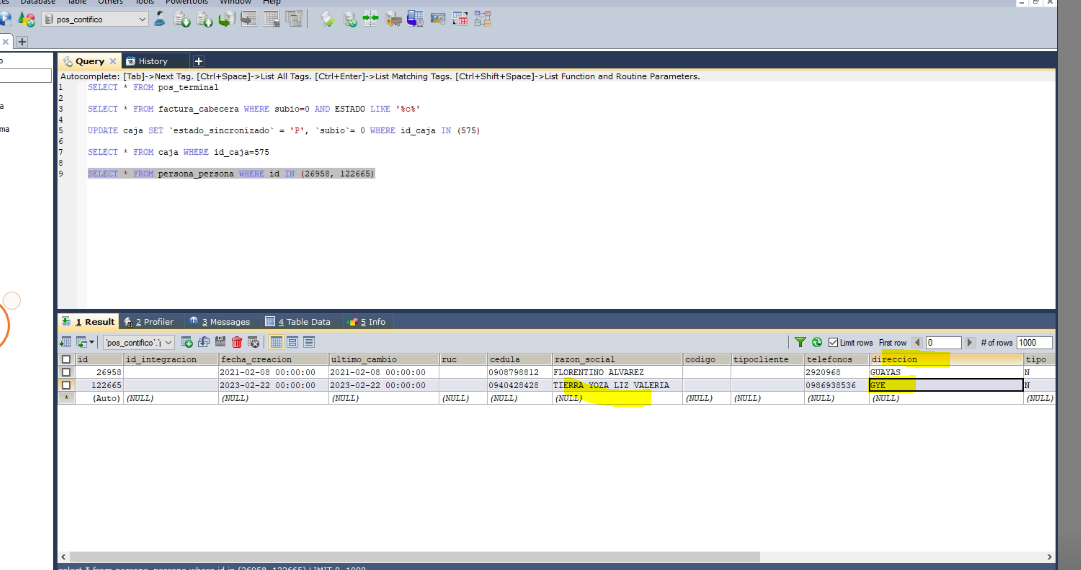This screenshot has height=570, width=1081.
Task: Switch to text view mode
Action: (309, 342)
